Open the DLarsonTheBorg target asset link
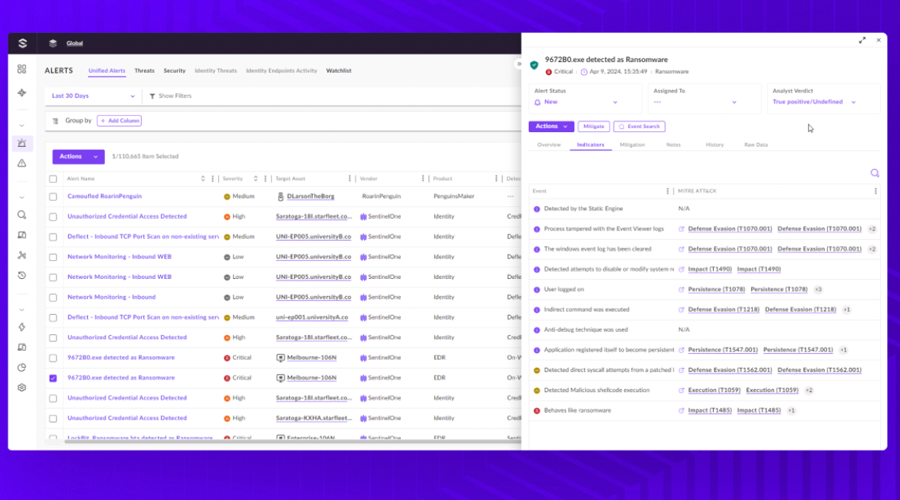900x500 pixels. click(x=311, y=196)
